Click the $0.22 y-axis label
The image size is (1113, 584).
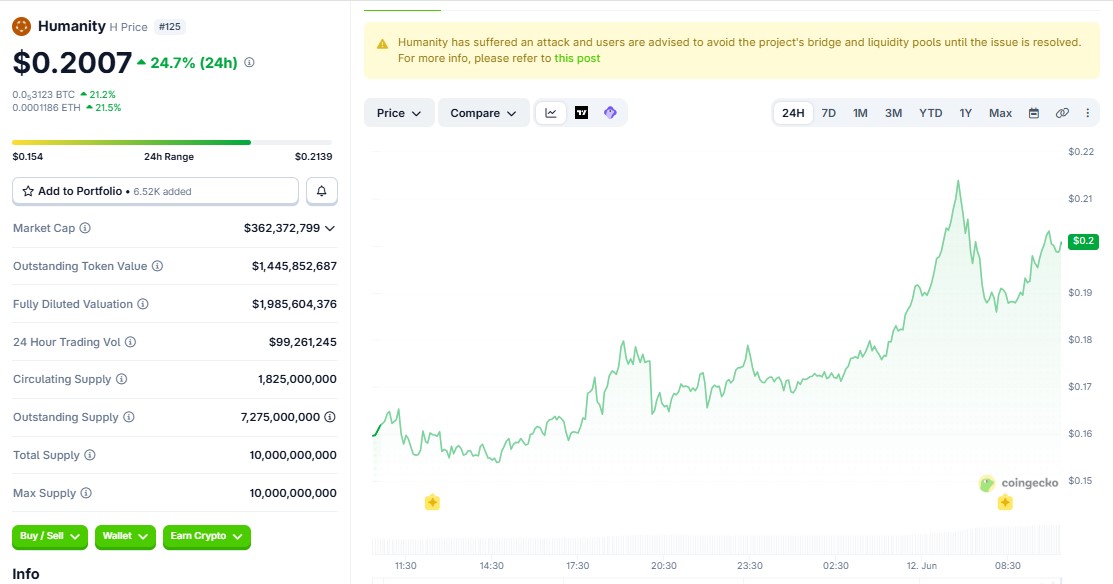(1081, 152)
